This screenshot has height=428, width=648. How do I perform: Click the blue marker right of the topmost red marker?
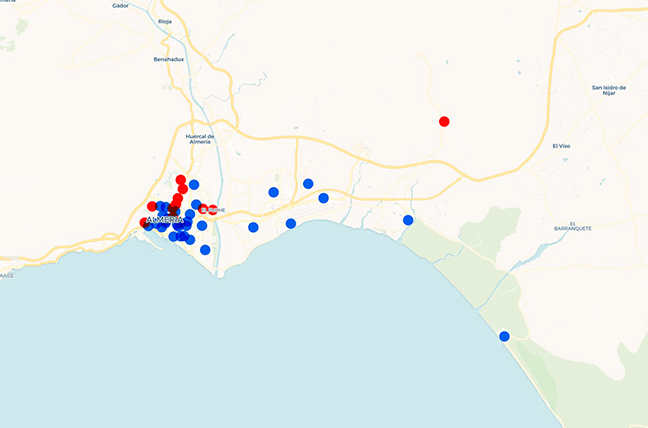point(194,184)
